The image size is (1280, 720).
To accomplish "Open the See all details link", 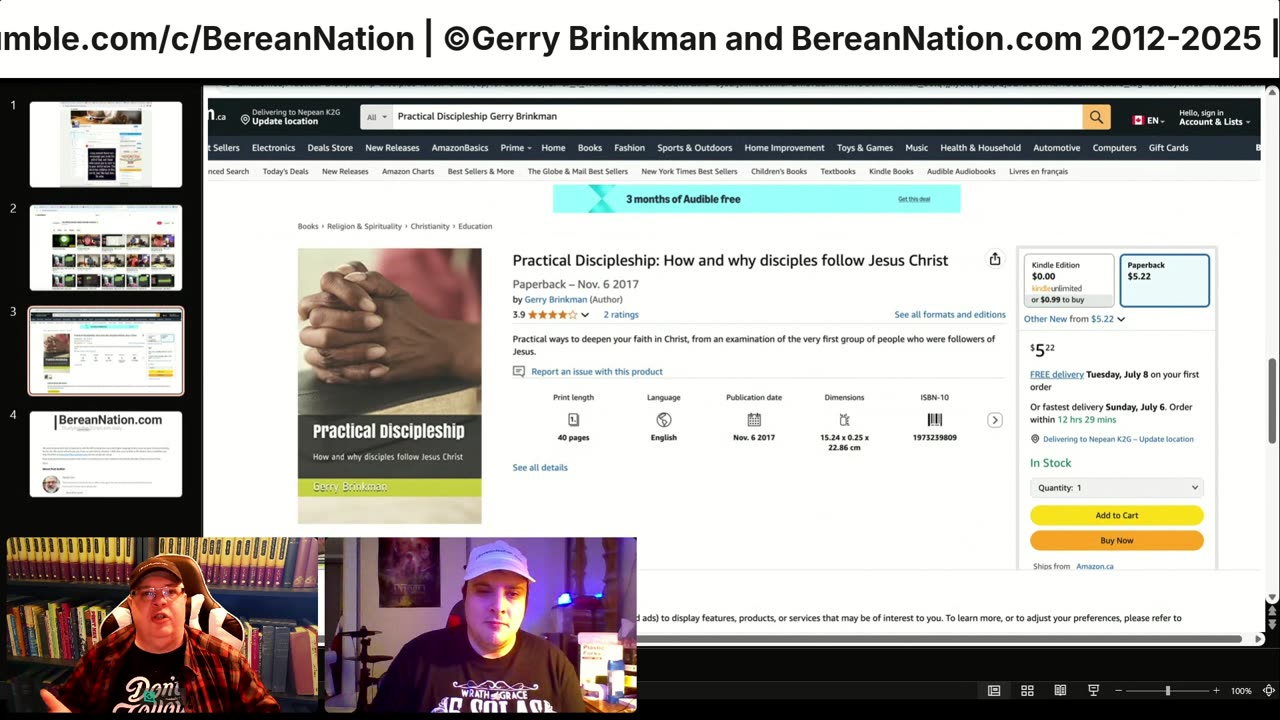I will (540, 468).
